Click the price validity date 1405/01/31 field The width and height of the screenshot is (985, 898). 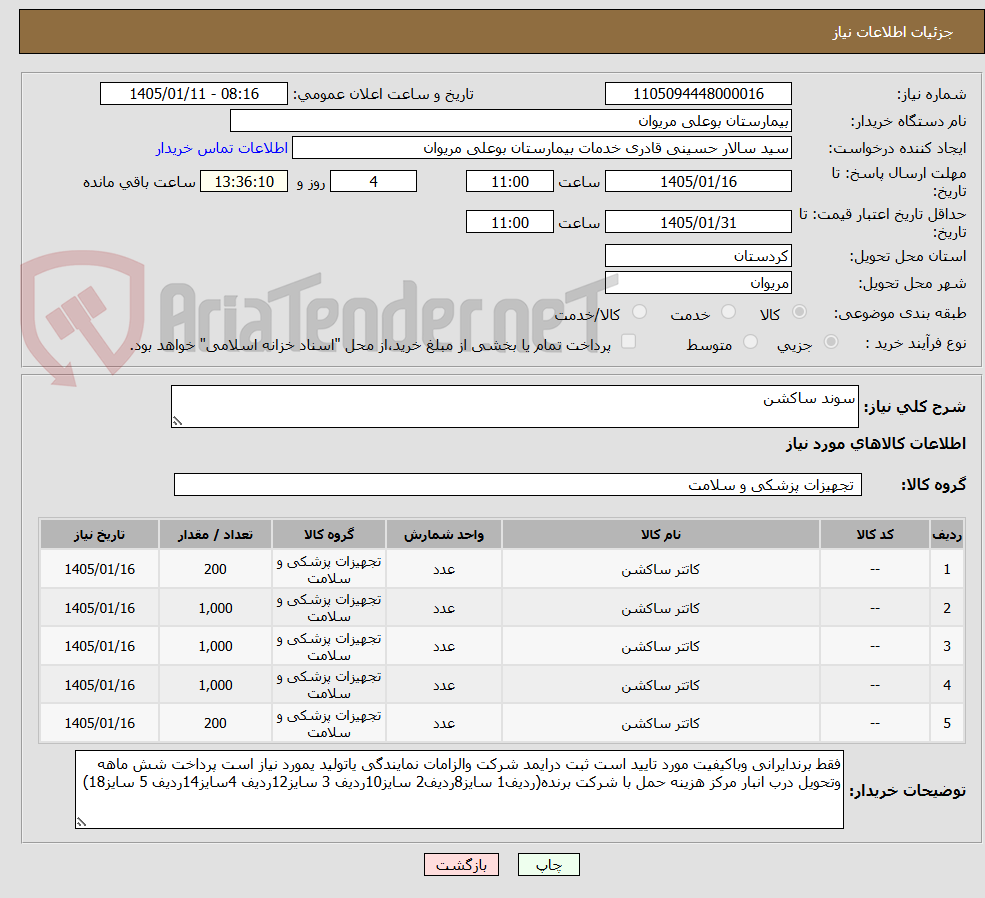[698, 222]
